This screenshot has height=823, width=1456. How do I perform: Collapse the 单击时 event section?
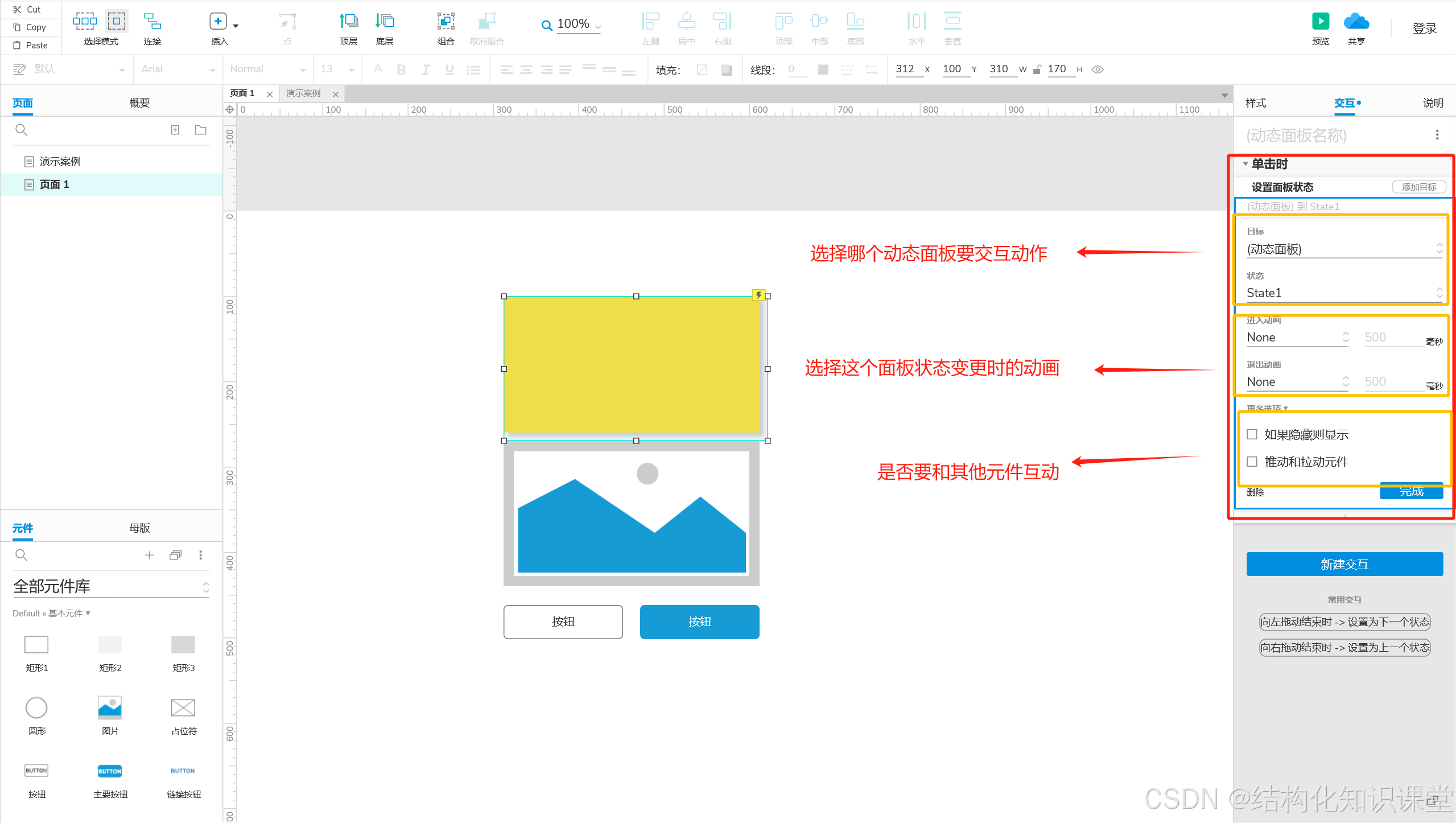[1245, 164]
